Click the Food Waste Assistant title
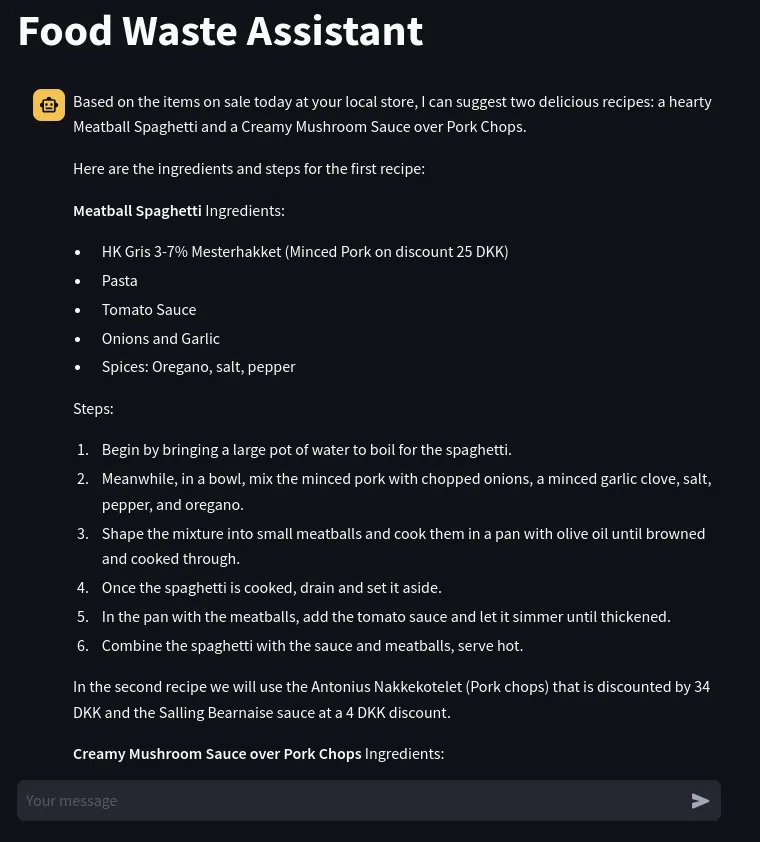 coord(220,32)
